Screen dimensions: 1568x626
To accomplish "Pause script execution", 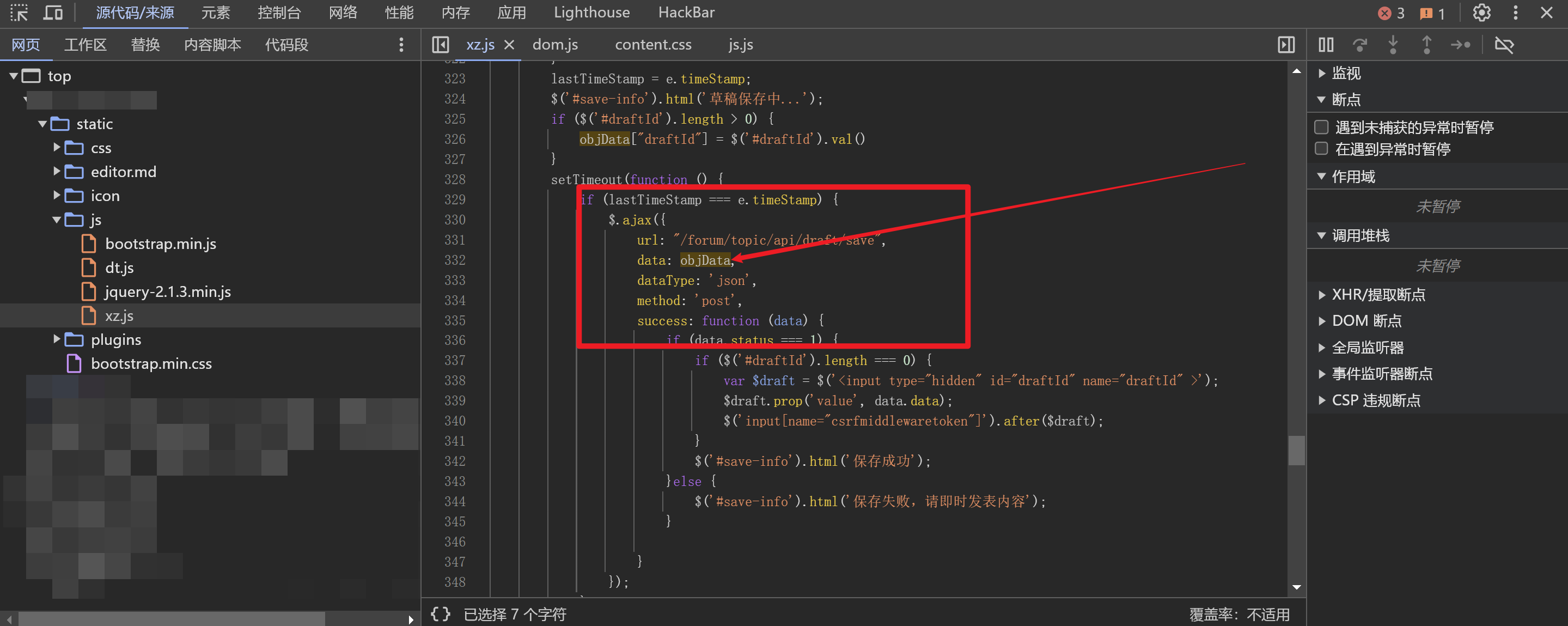I will pyautogui.click(x=1326, y=45).
